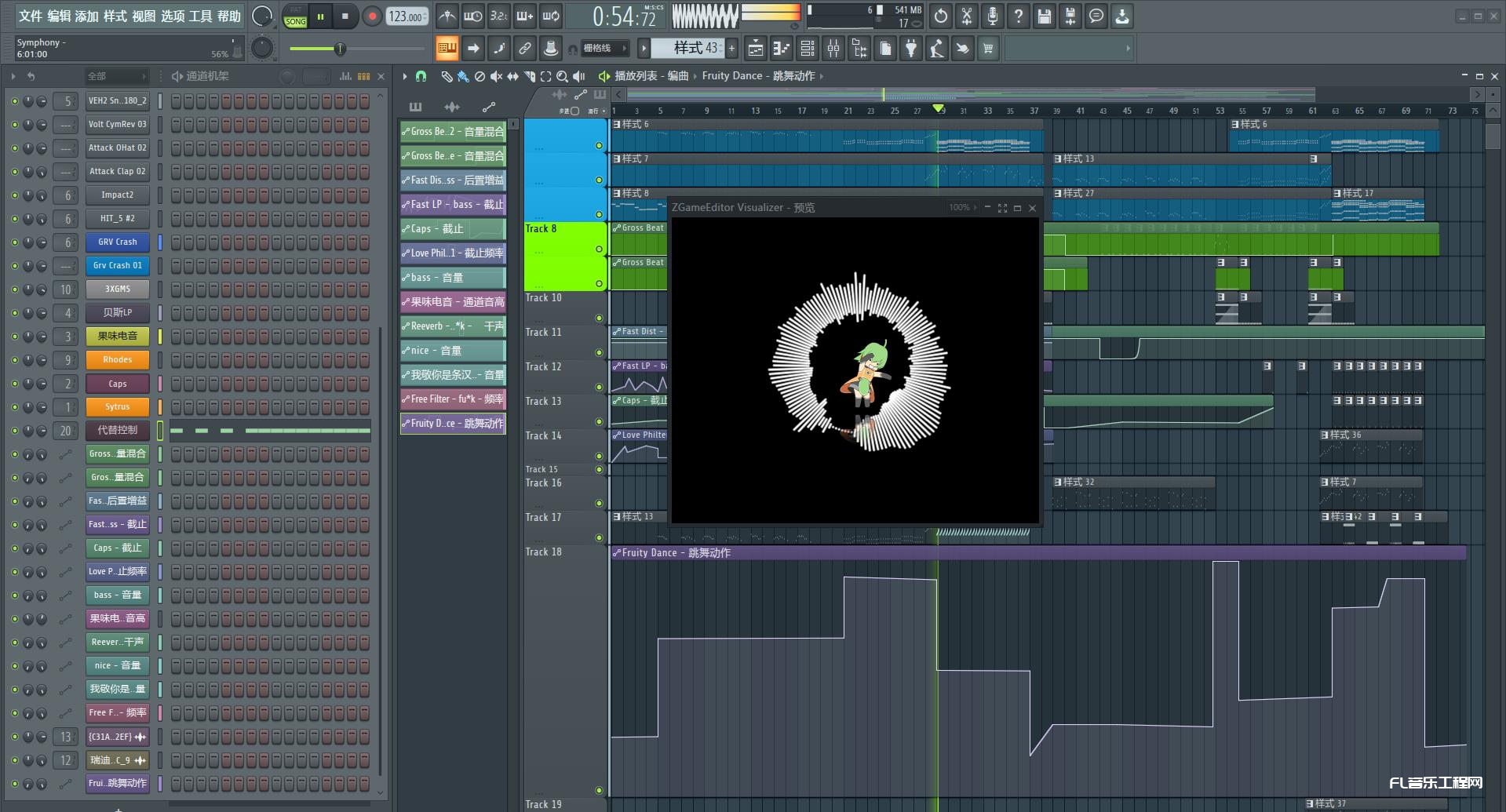Open the 添加 menu
The image size is (1506, 812).
click(x=87, y=16)
